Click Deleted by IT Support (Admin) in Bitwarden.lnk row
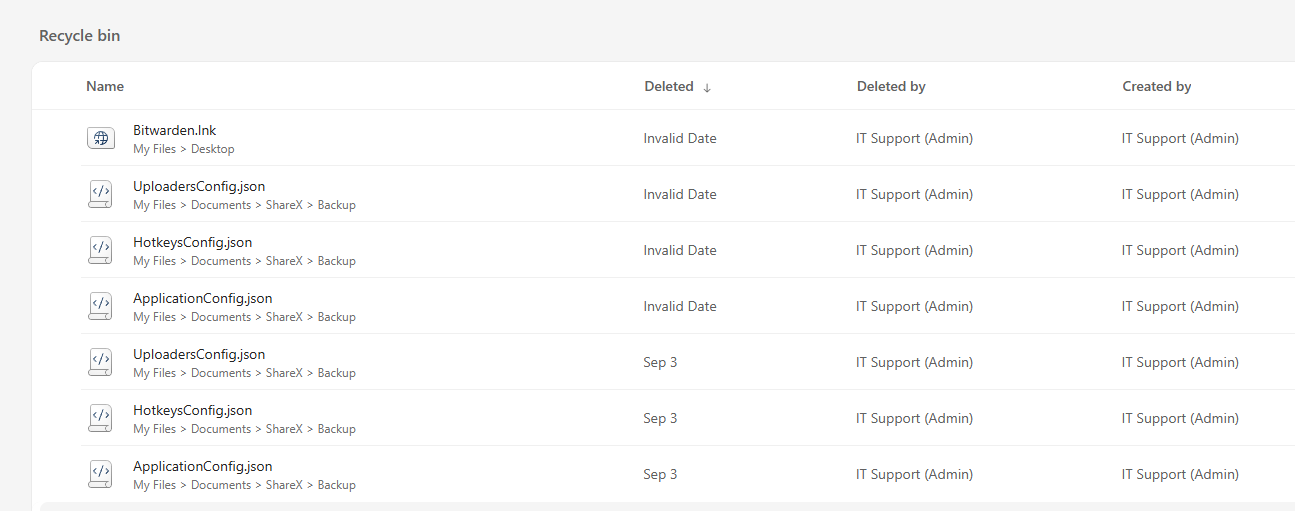This screenshot has width=1295, height=511. tap(914, 138)
